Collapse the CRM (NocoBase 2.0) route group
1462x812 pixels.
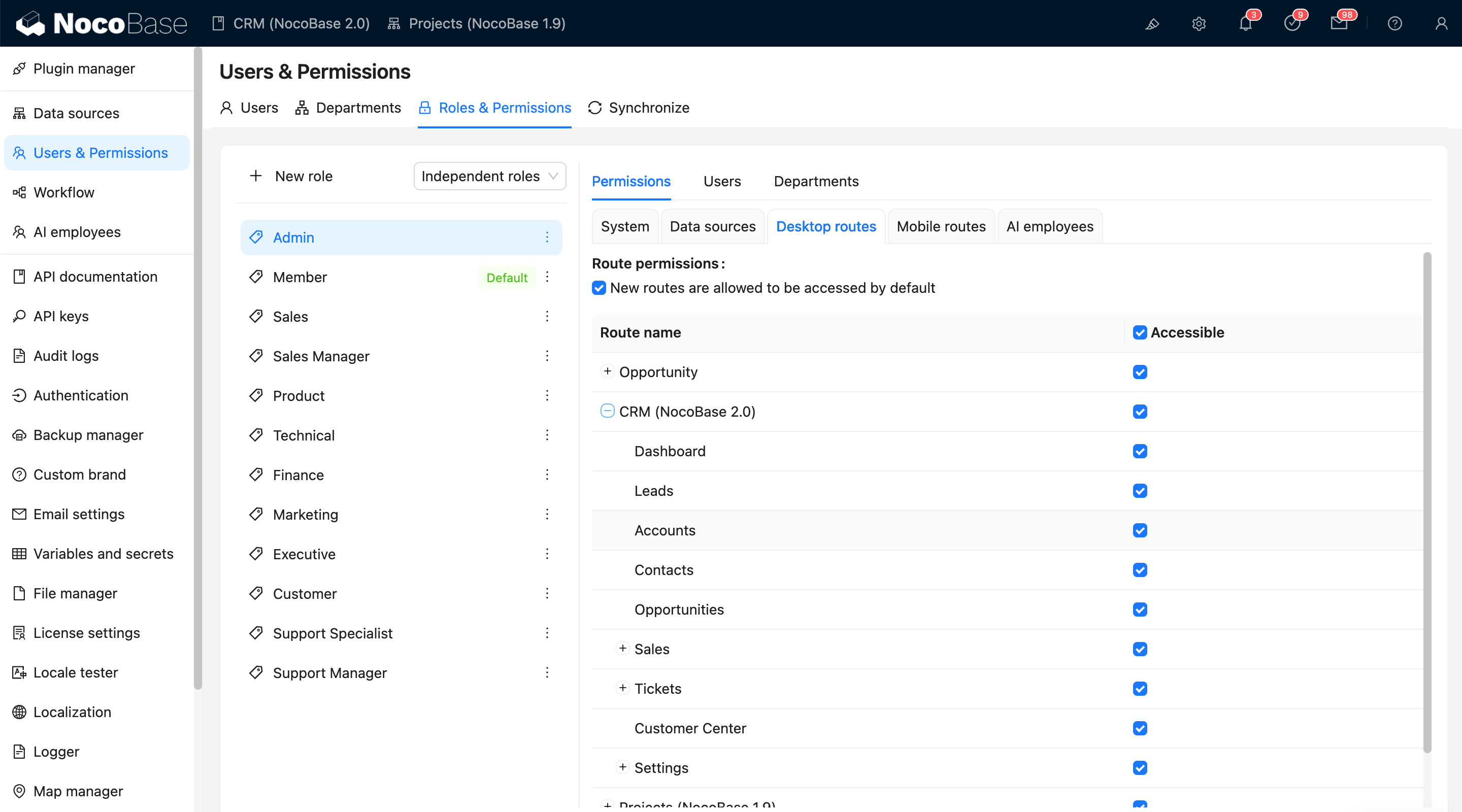point(607,411)
